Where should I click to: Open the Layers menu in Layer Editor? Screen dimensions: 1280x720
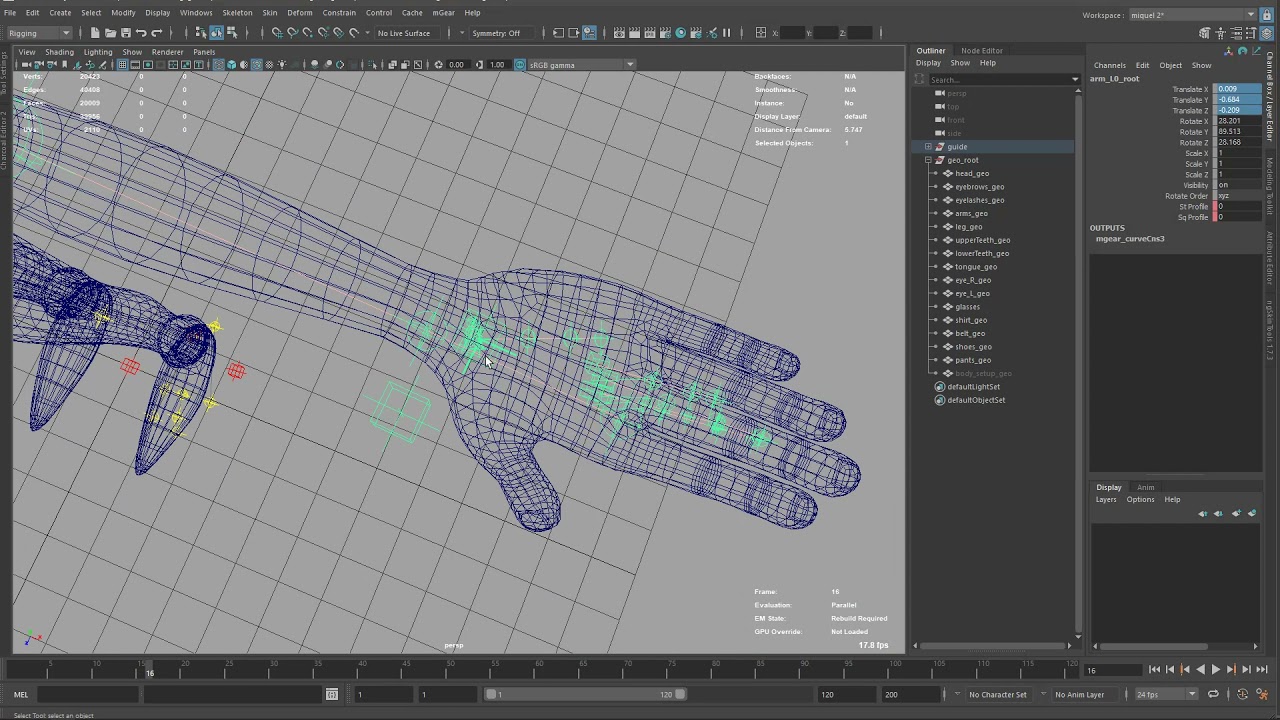(1106, 500)
